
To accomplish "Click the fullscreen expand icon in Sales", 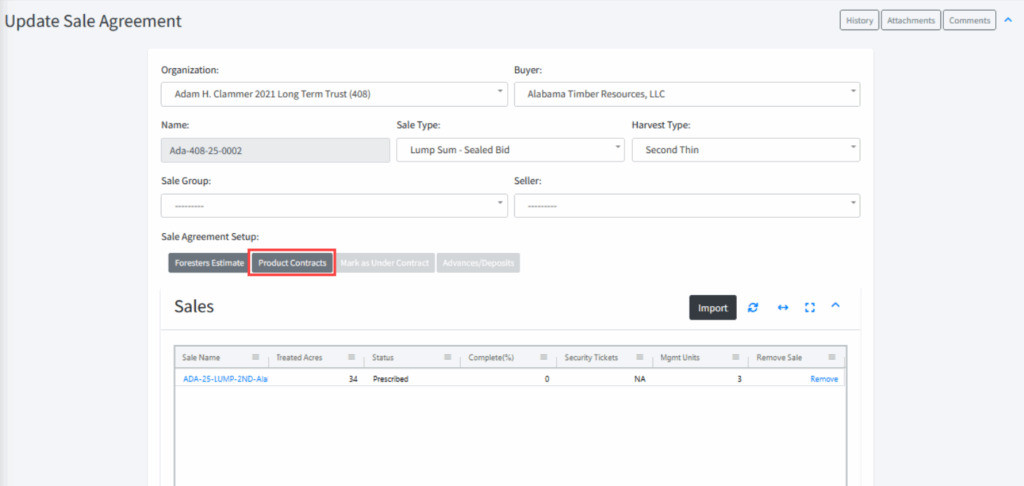I will (x=810, y=308).
